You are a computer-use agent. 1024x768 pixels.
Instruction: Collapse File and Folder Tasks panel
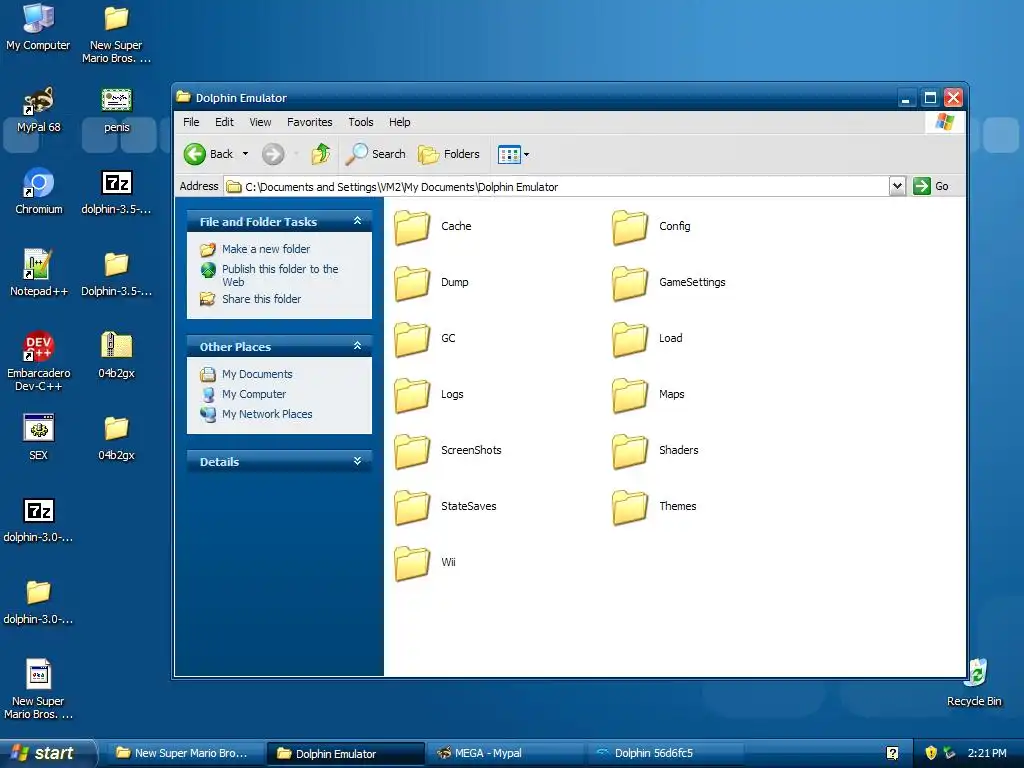click(357, 221)
